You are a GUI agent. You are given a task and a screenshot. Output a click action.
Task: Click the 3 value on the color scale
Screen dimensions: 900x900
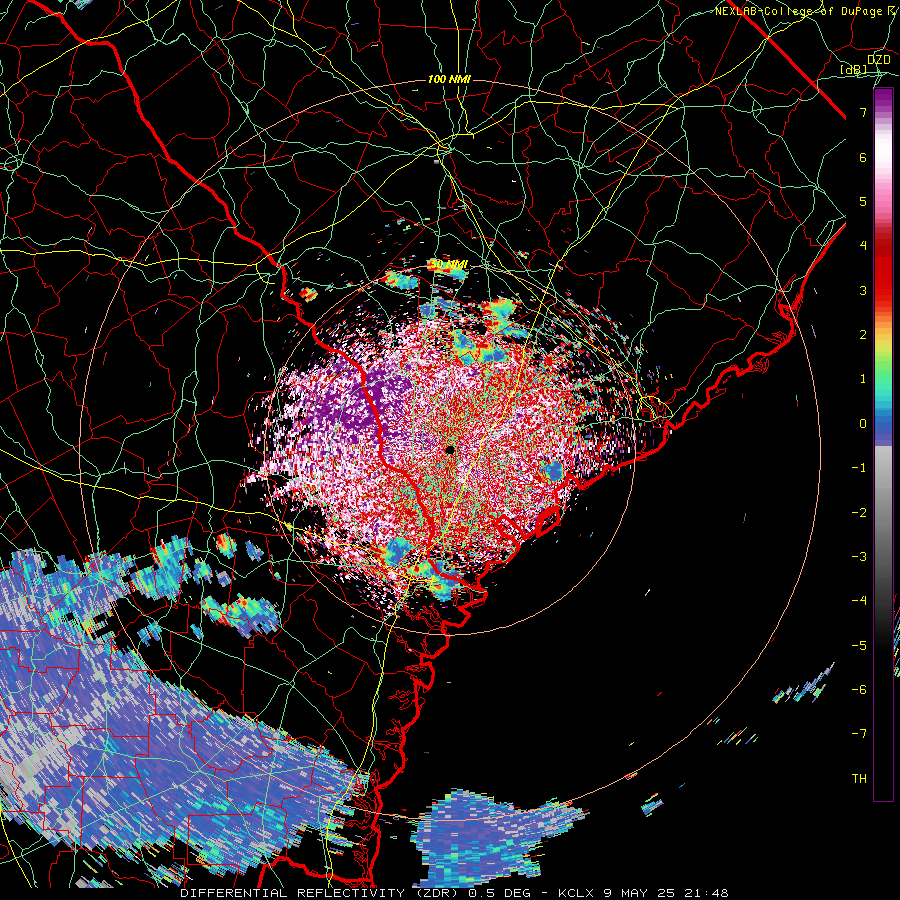click(x=863, y=290)
